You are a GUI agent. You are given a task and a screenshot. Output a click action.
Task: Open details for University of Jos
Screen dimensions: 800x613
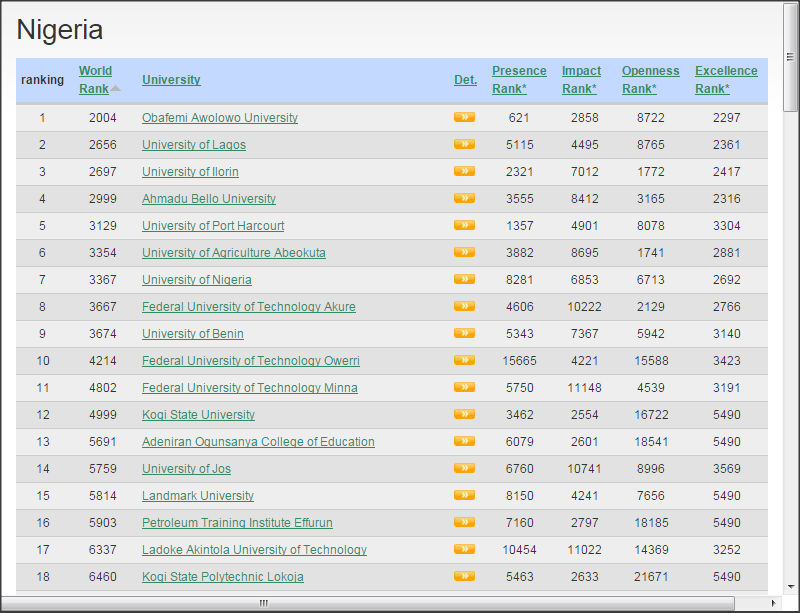click(x=463, y=468)
